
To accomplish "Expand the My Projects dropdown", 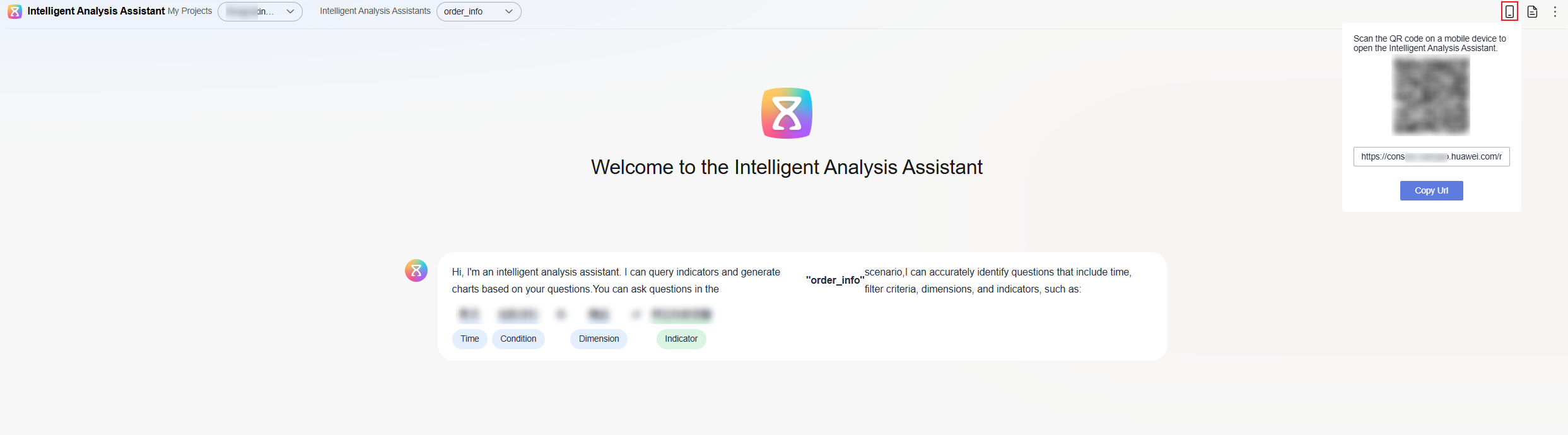I will tap(260, 11).
